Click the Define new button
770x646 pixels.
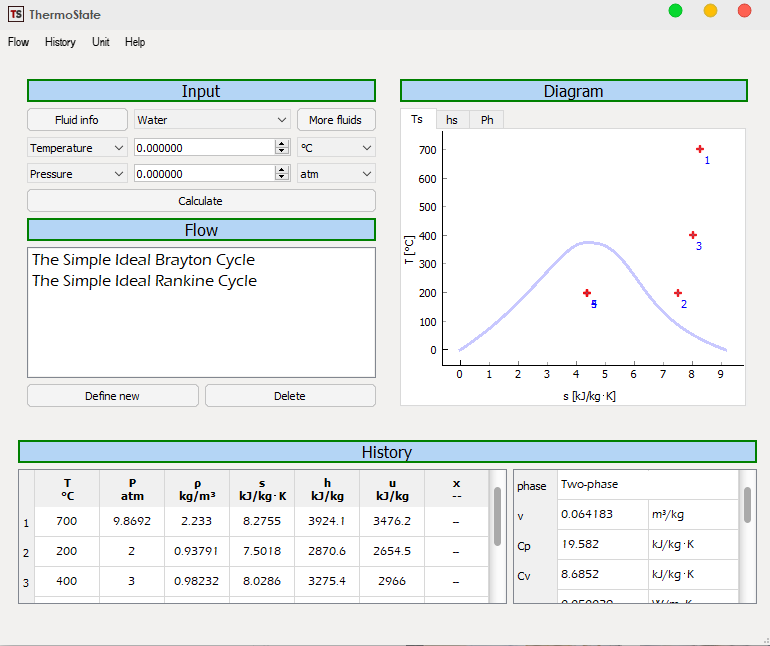[x=113, y=396]
